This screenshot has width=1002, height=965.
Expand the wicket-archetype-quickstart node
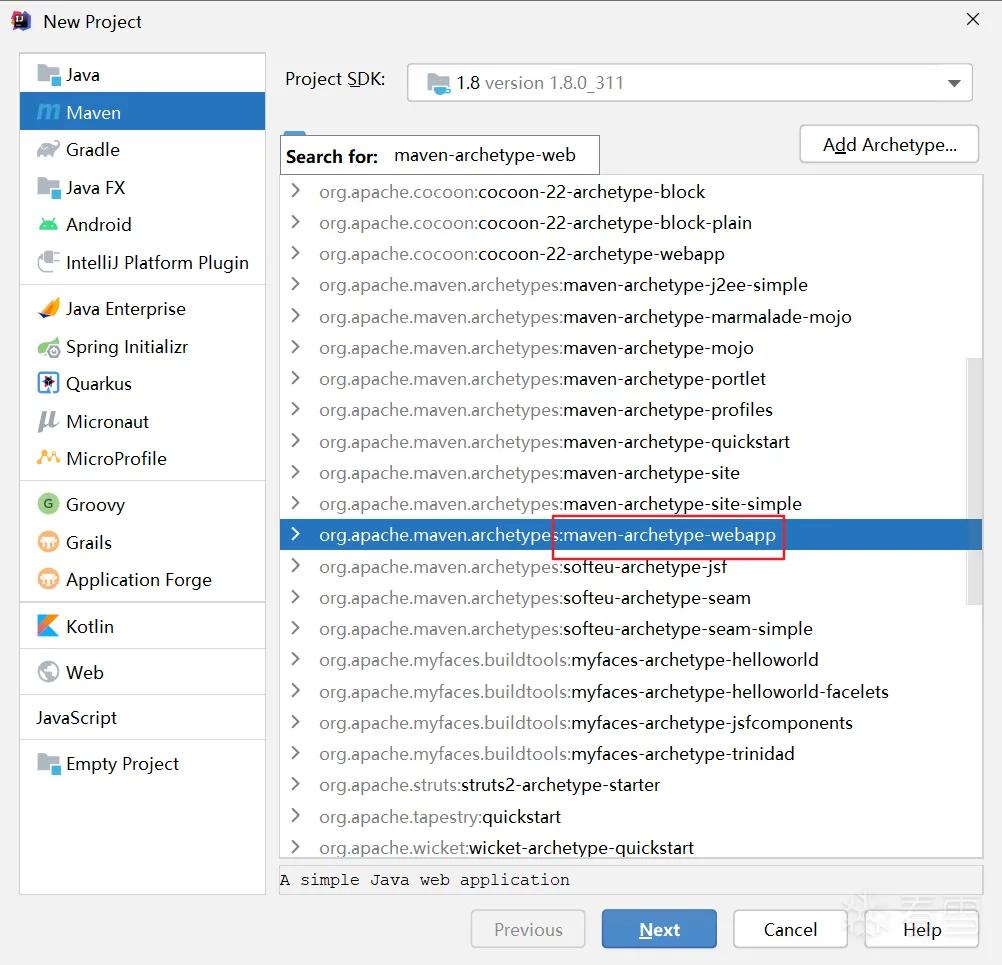point(295,847)
